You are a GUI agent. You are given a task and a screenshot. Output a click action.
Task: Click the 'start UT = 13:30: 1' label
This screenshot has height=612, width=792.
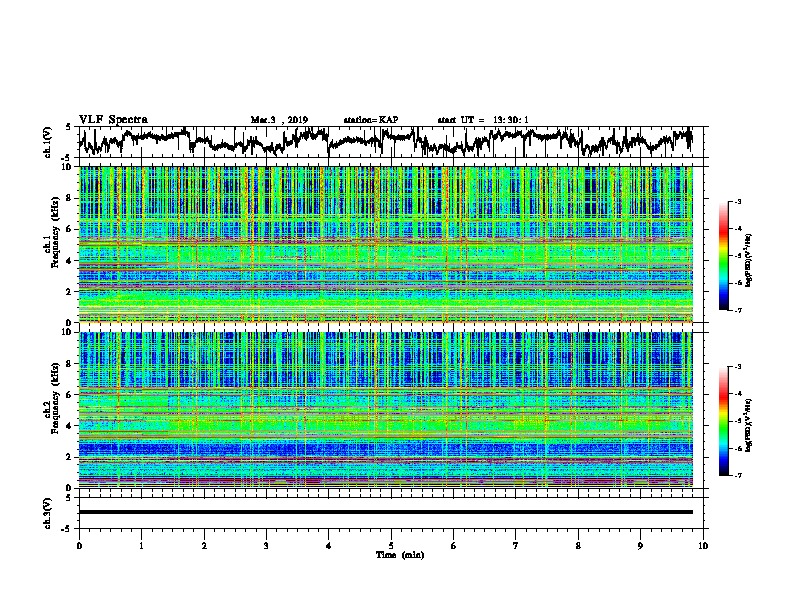click(483, 120)
